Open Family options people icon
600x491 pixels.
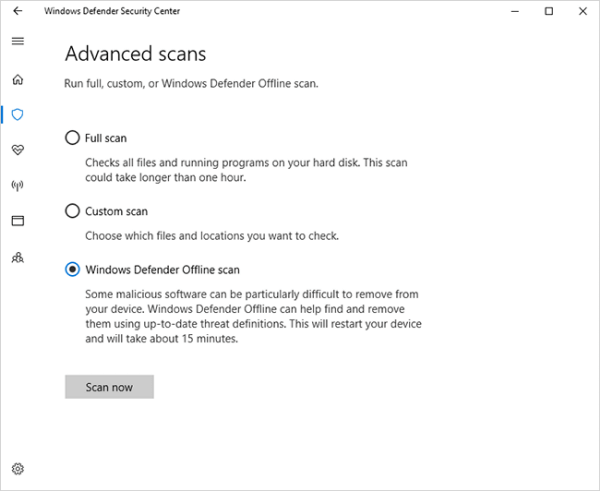click(18, 258)
